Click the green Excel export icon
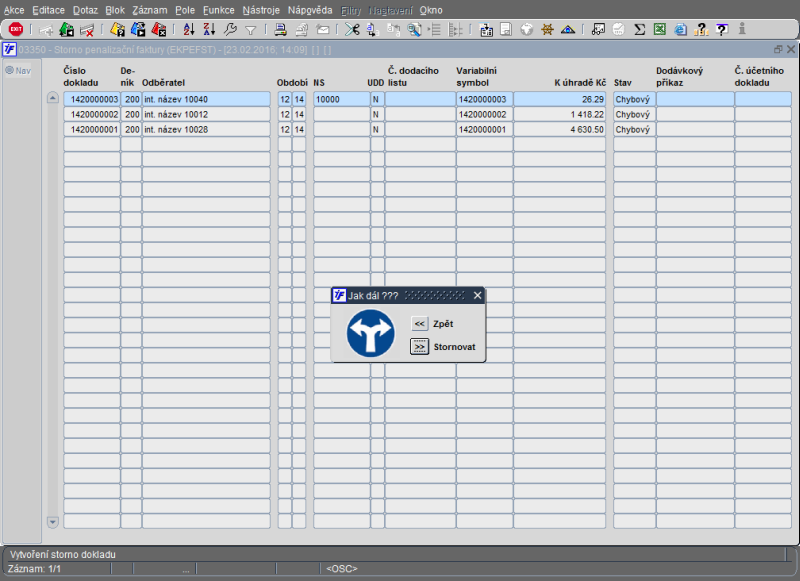 [660, 29]
